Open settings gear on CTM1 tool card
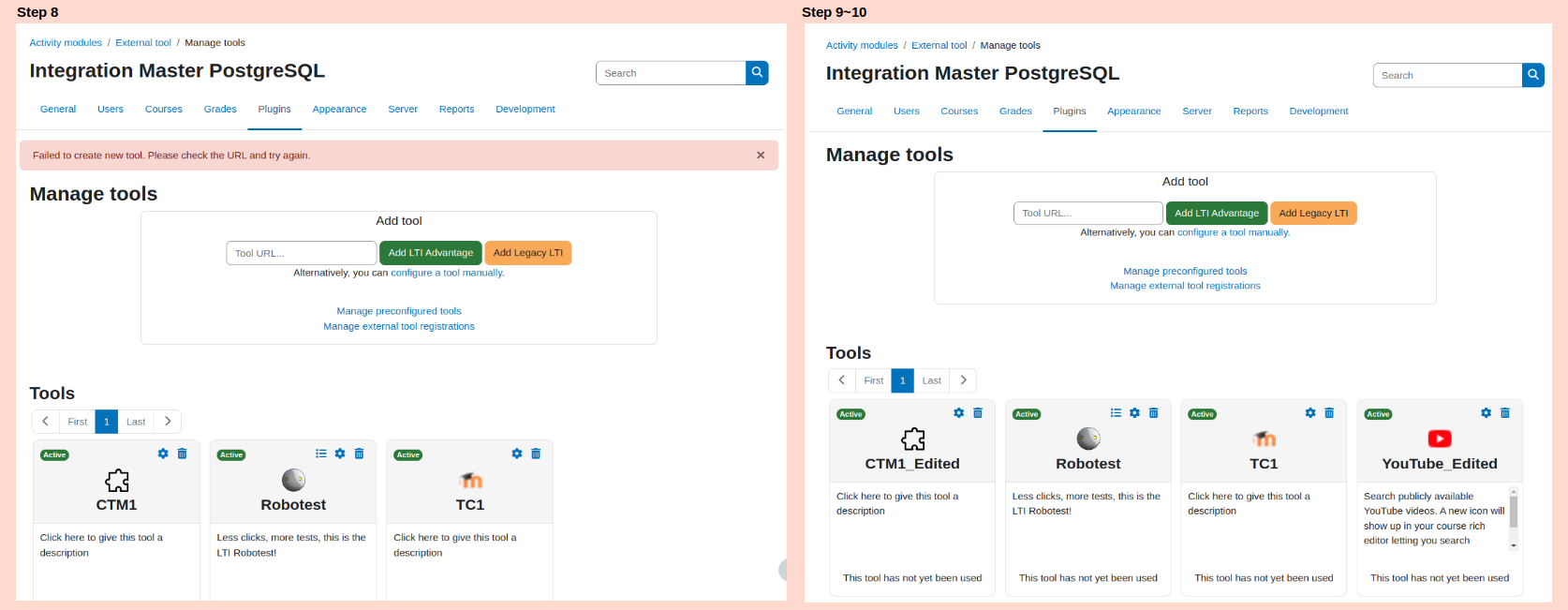The image size is (1568, 610). pos(163,454)
